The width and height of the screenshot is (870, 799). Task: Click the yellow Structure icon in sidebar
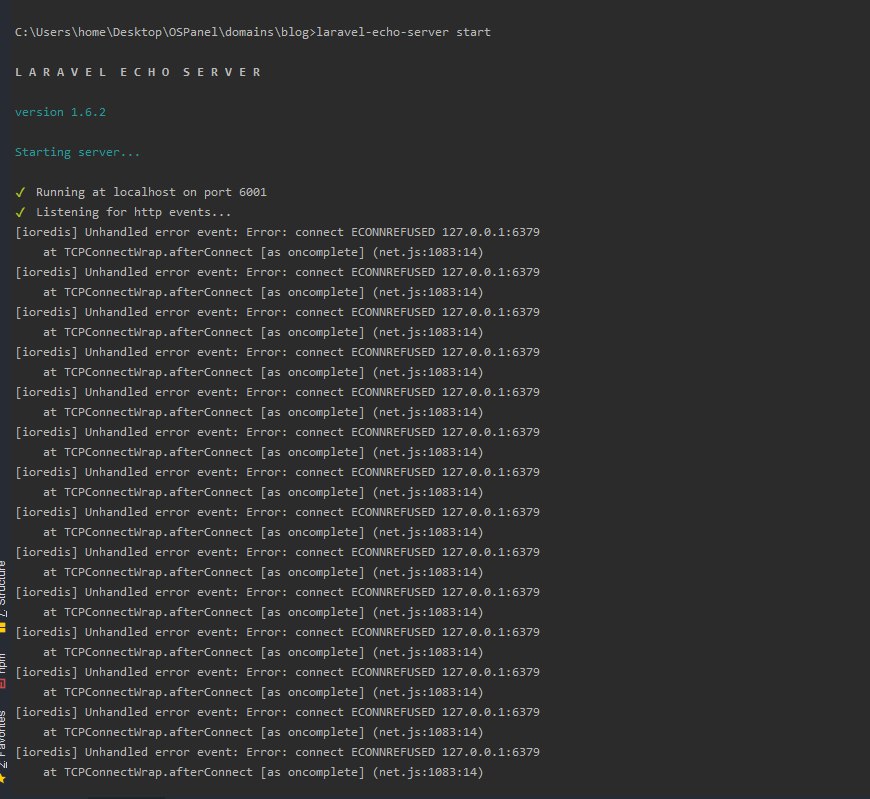(2, 628)
